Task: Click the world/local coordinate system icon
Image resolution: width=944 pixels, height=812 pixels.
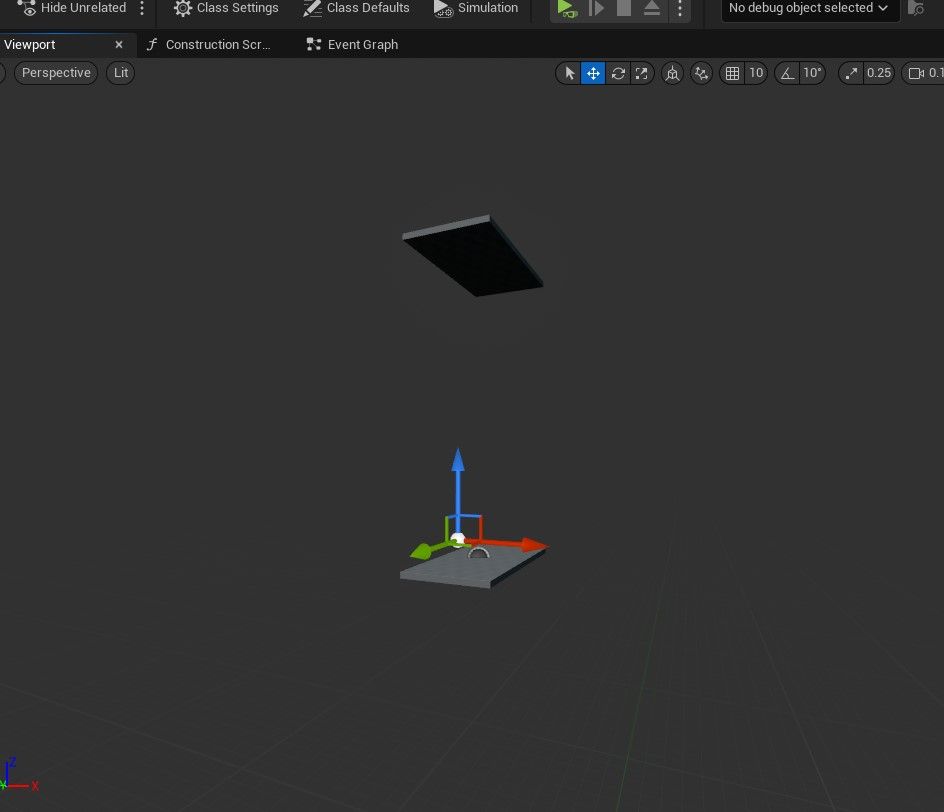Action: (673, 73)
